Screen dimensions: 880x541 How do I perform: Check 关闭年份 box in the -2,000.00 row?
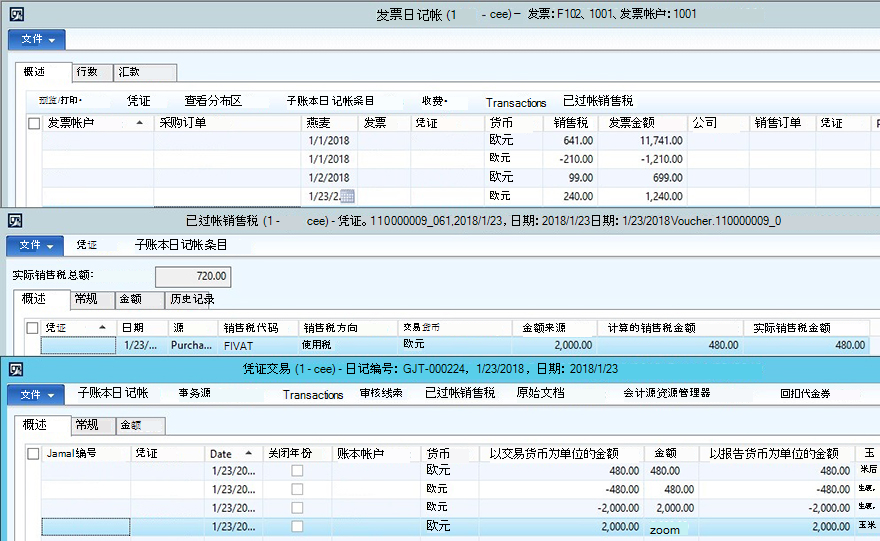click(x=297, y=507)
